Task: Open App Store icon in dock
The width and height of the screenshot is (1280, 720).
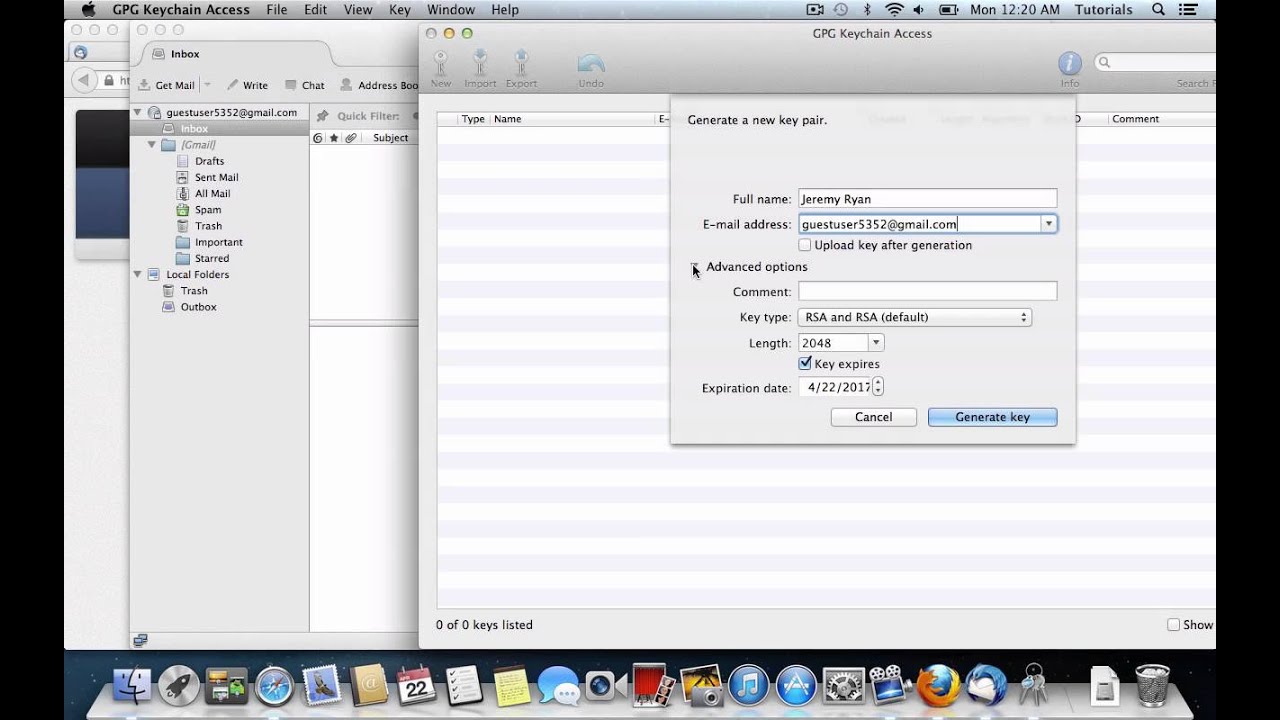Action: click(796, 686)
